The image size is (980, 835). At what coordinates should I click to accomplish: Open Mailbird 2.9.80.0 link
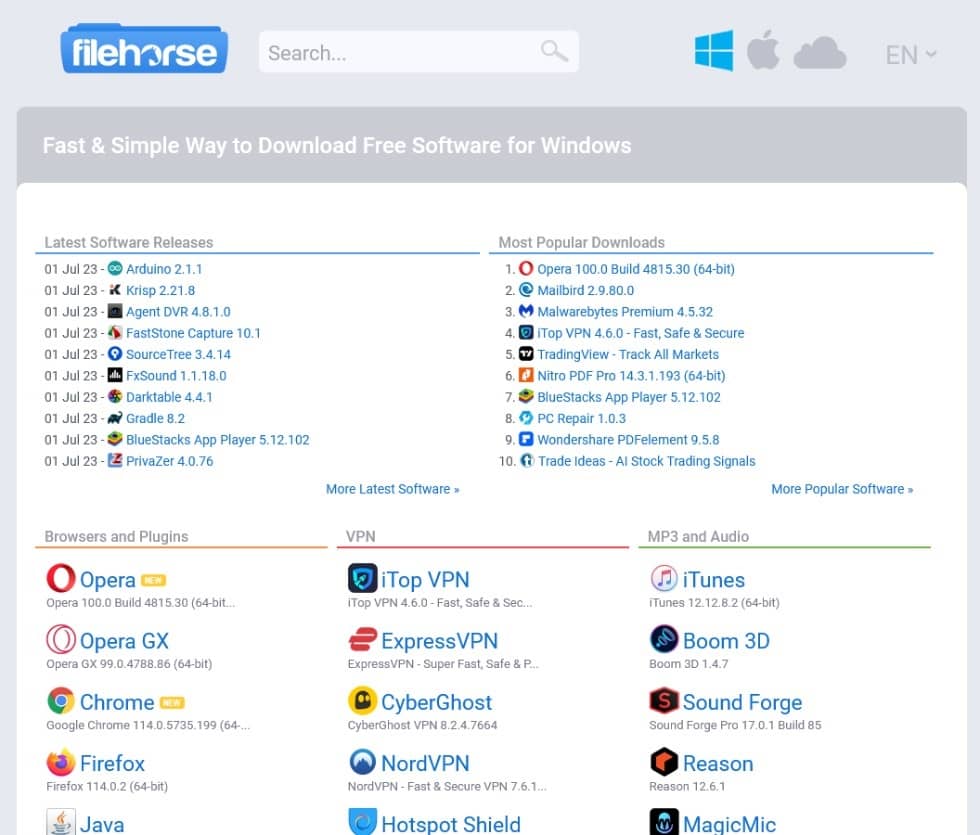point(586,290)
